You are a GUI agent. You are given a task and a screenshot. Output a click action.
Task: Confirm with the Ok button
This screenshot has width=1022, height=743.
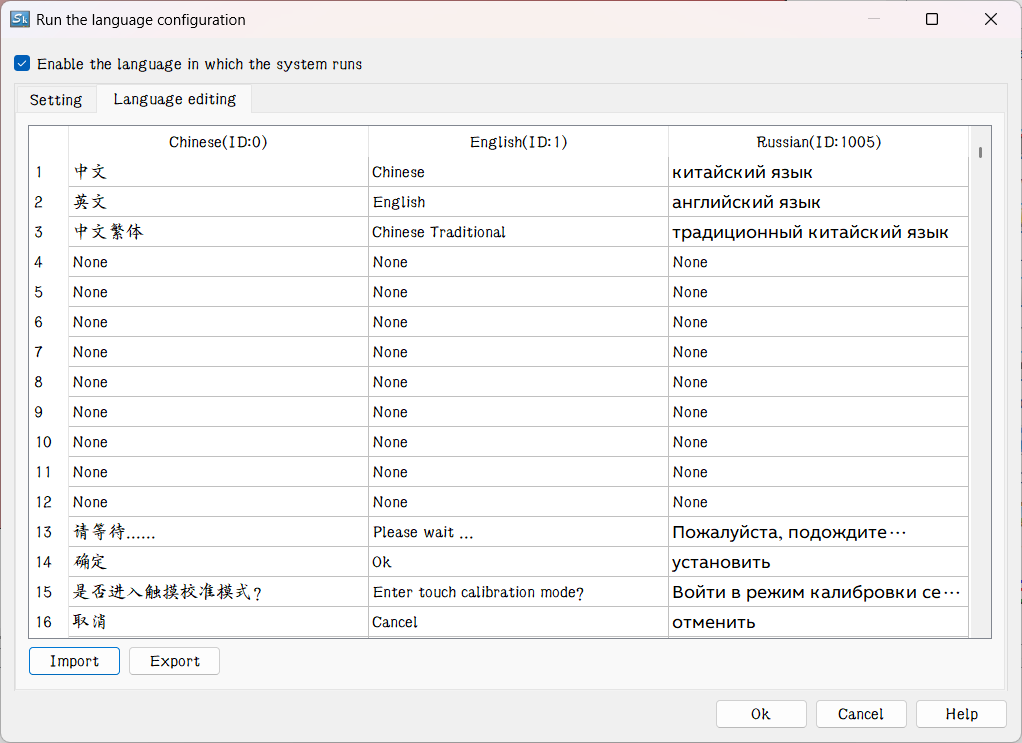760,714
